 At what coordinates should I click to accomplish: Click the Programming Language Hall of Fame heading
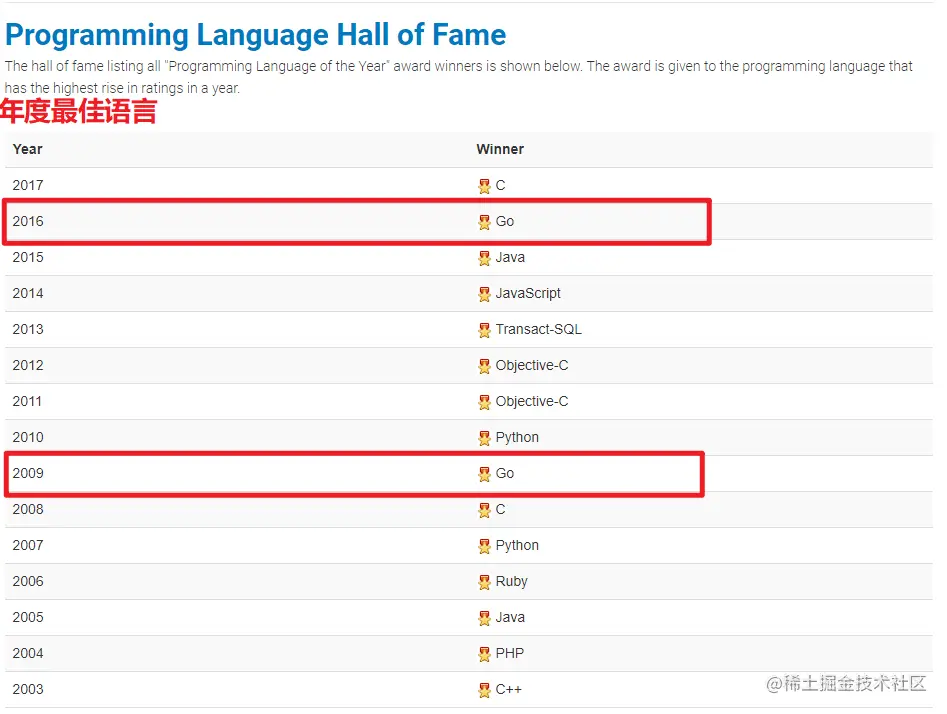(255, 35)
